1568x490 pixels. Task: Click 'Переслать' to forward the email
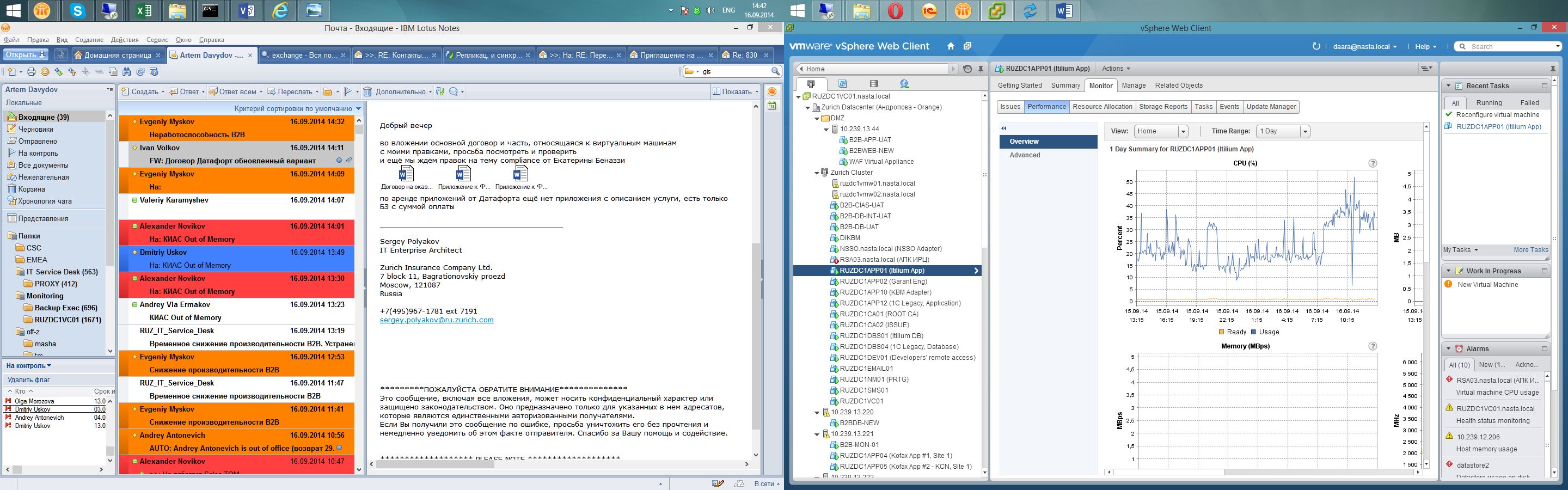[x=295, y=92]
